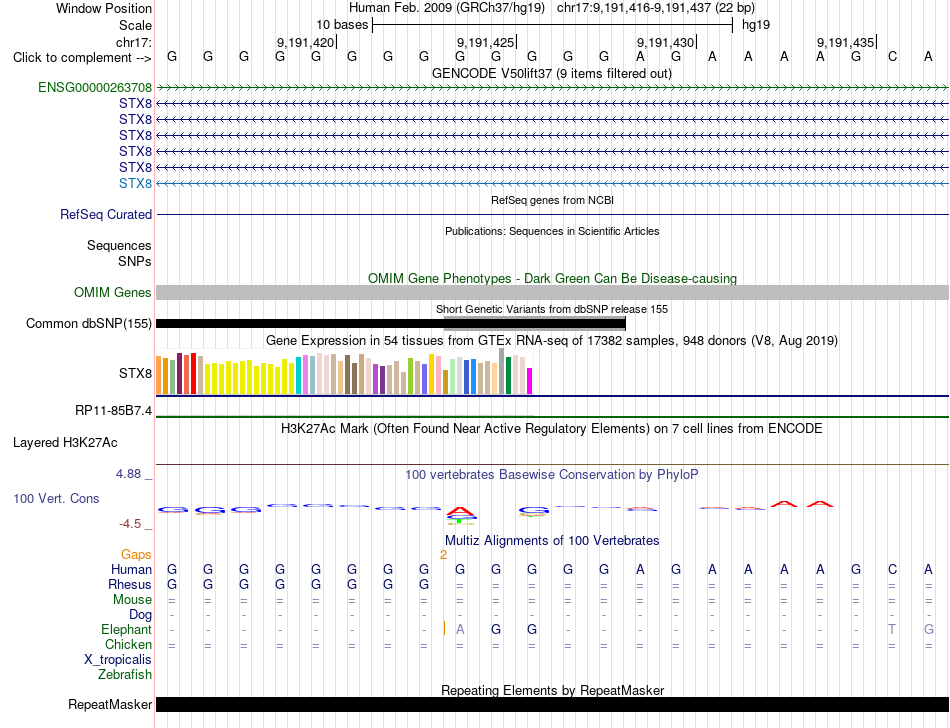Image resolution: width=950 pixels, height=728 pixels.
Task: Open the 100 Vert. Cons track label
Action: tap(56, 498)
